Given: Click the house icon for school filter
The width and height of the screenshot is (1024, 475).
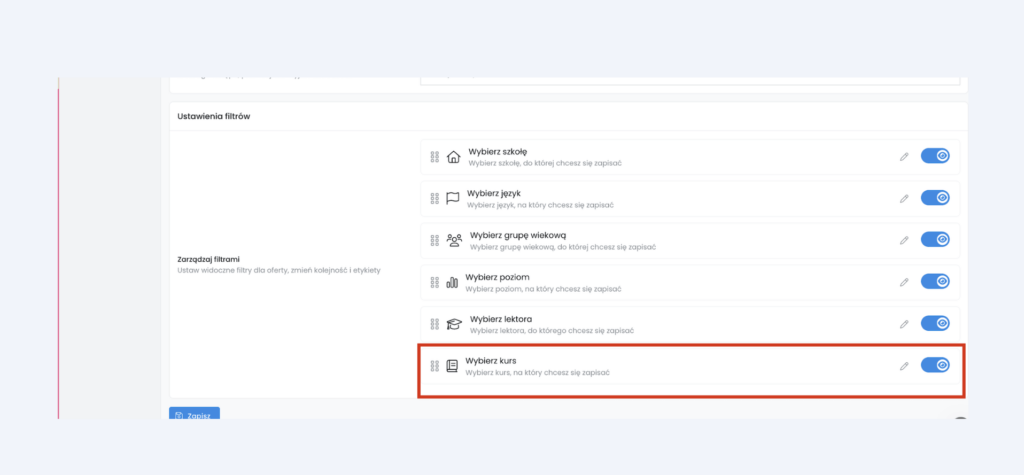Looking at the screenshot, I should tap(453, 157).
